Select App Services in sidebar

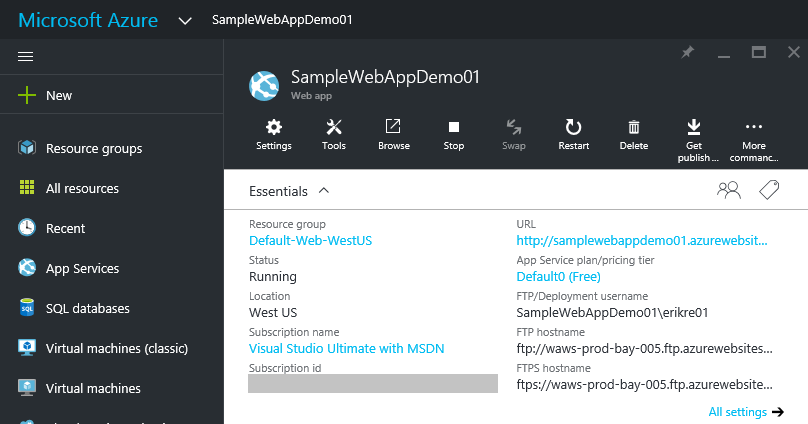[82, 269]
